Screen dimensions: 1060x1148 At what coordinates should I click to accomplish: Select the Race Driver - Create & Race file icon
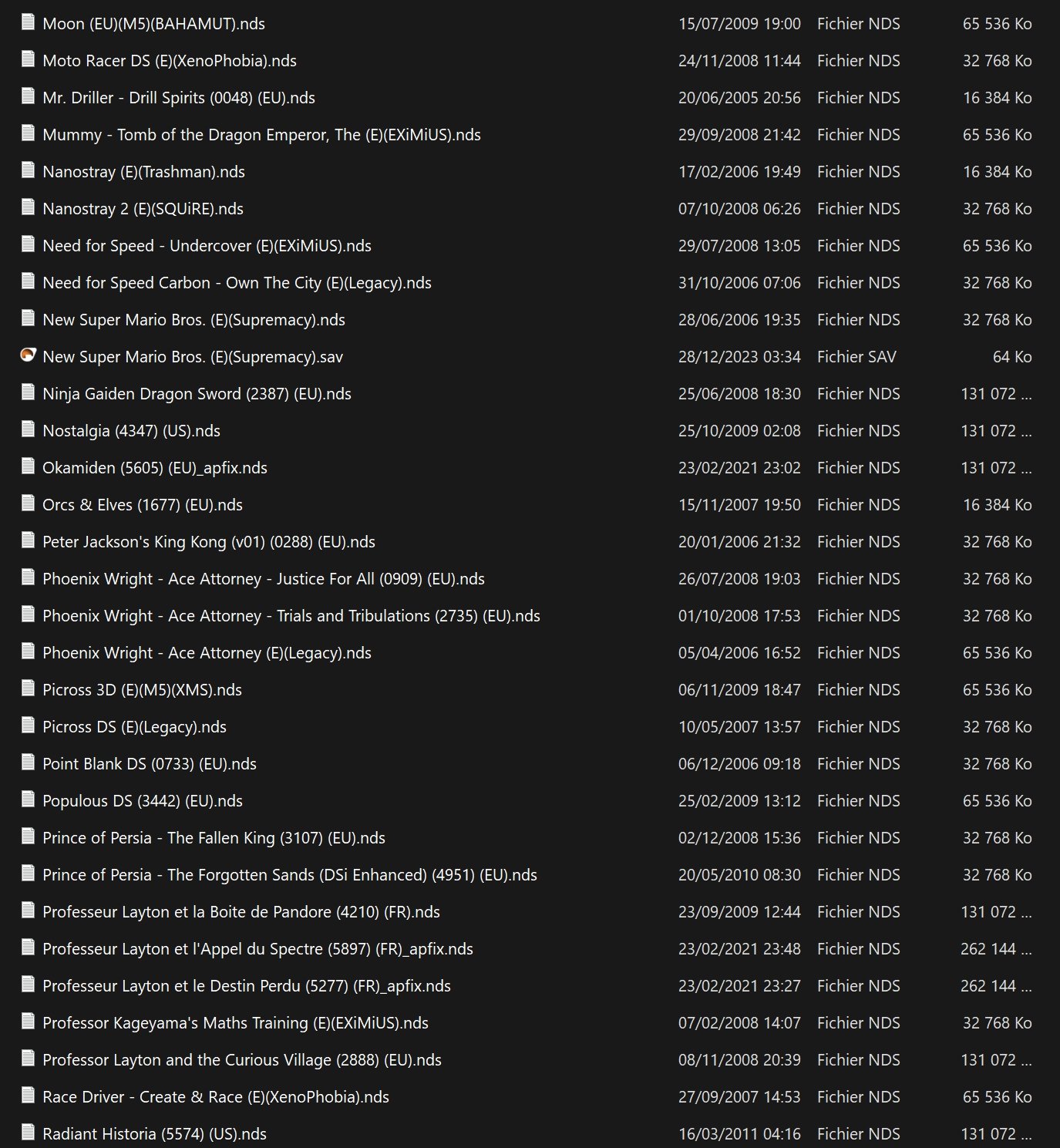[28, 1096]
